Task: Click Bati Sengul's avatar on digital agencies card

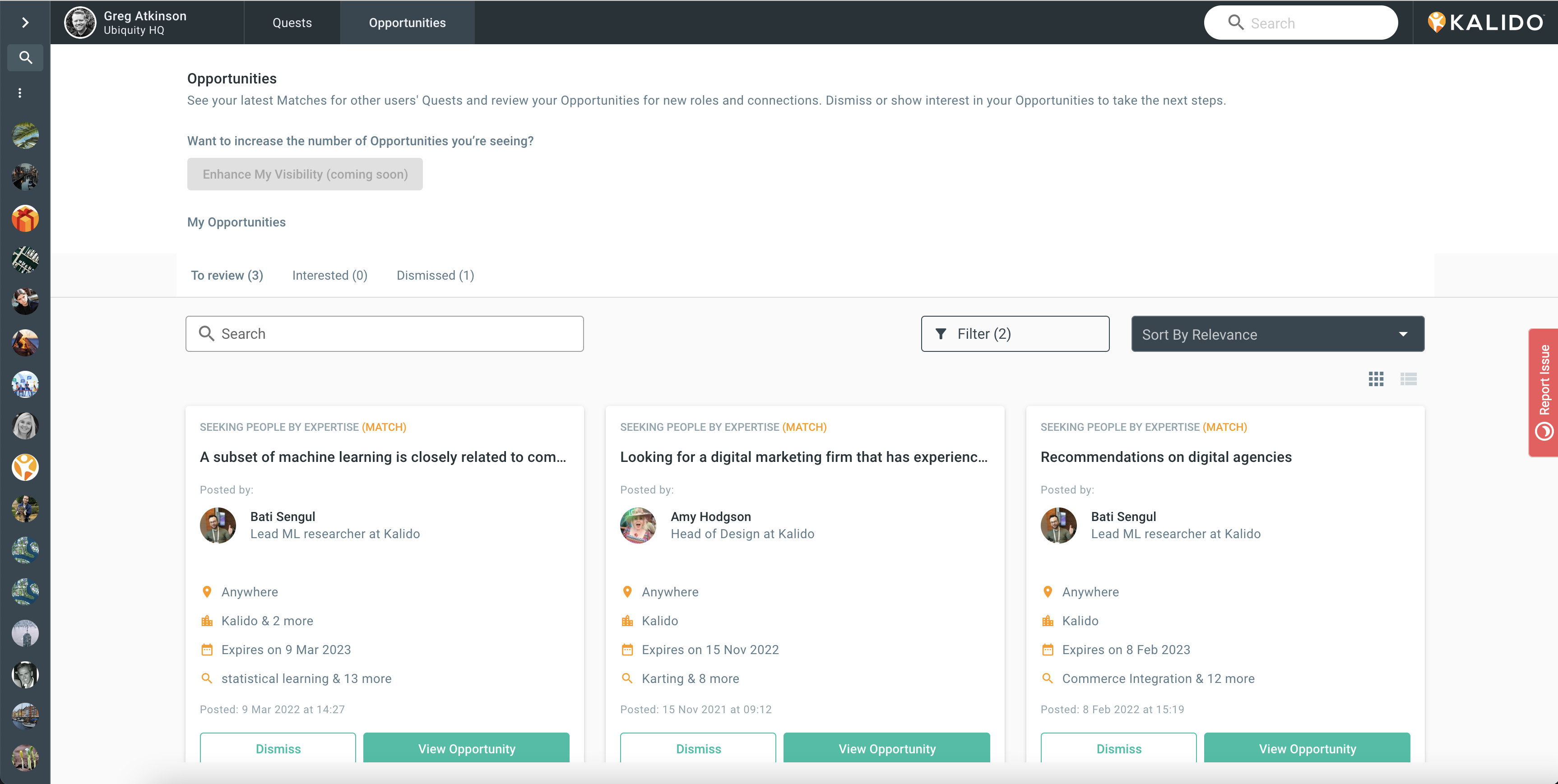Action: (1058, 525)
